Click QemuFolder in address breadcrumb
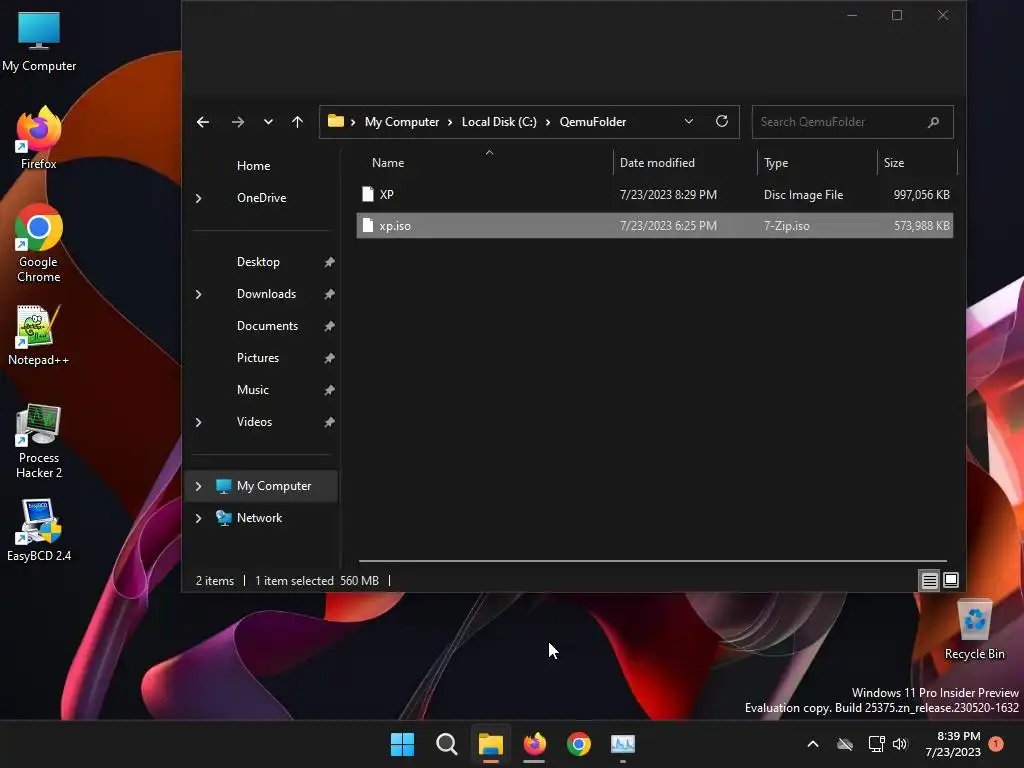1024x768 pixels. click(x=593, y=122)
